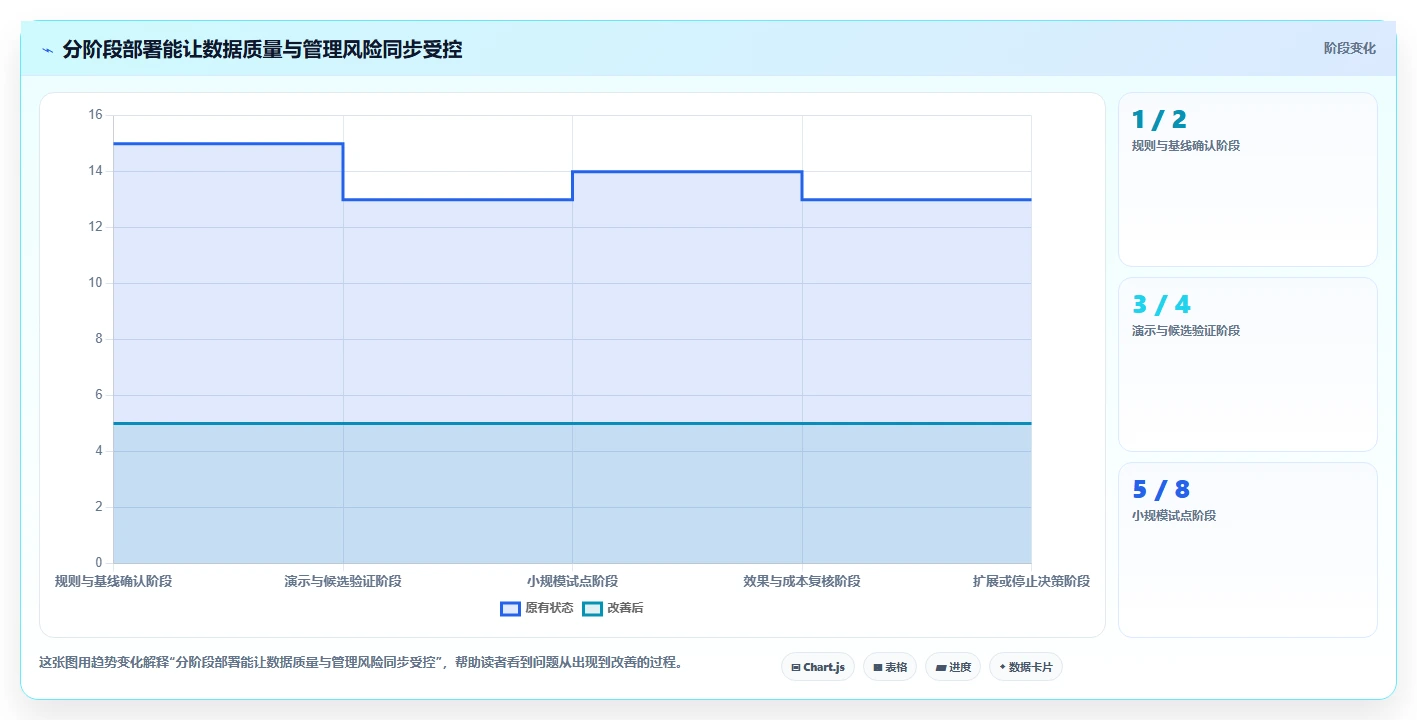
Task: Click the y-axis value 2
Action: coord(99,507)
